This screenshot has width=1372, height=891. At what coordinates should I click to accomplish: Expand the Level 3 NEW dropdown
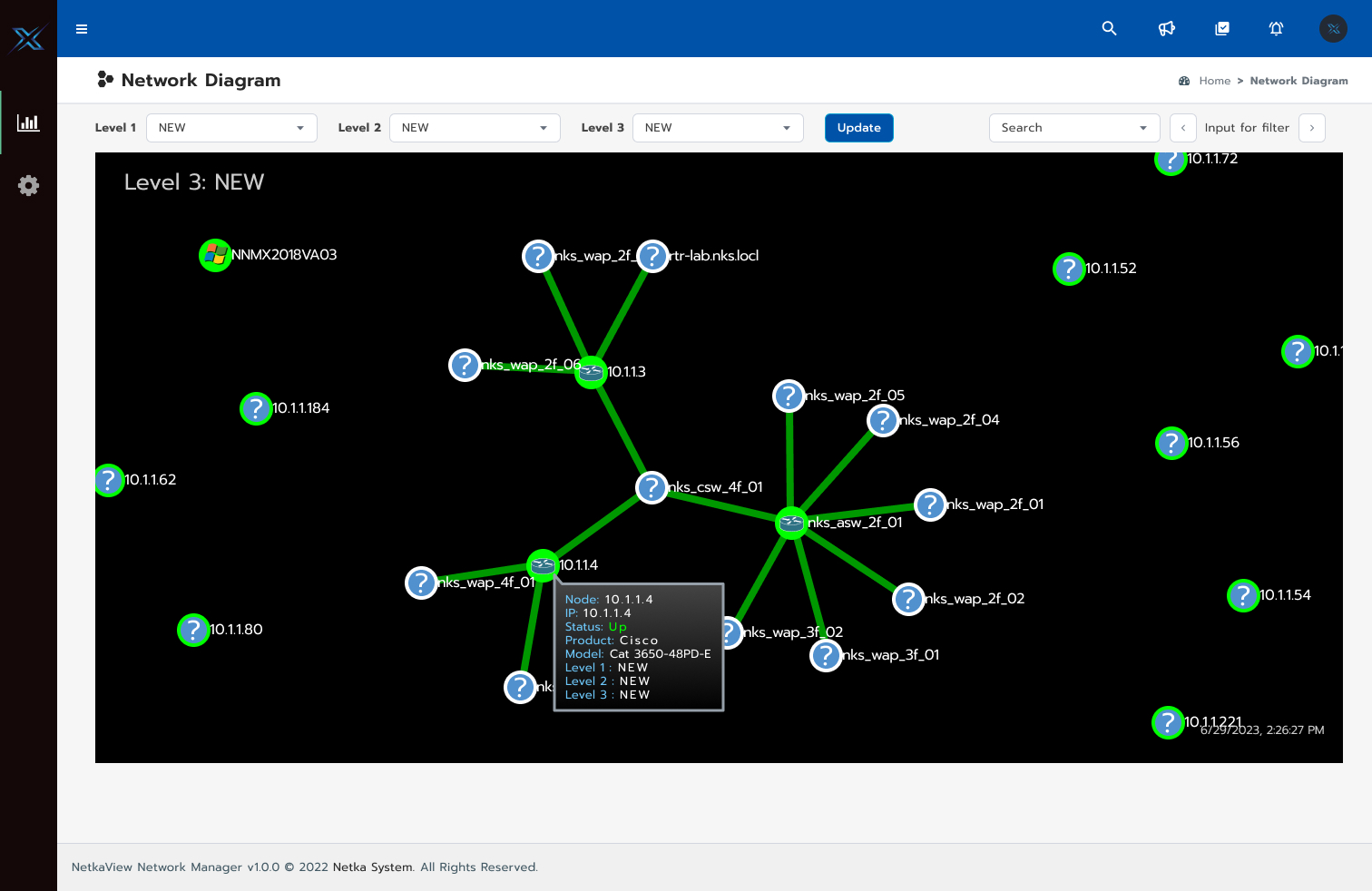718,127
